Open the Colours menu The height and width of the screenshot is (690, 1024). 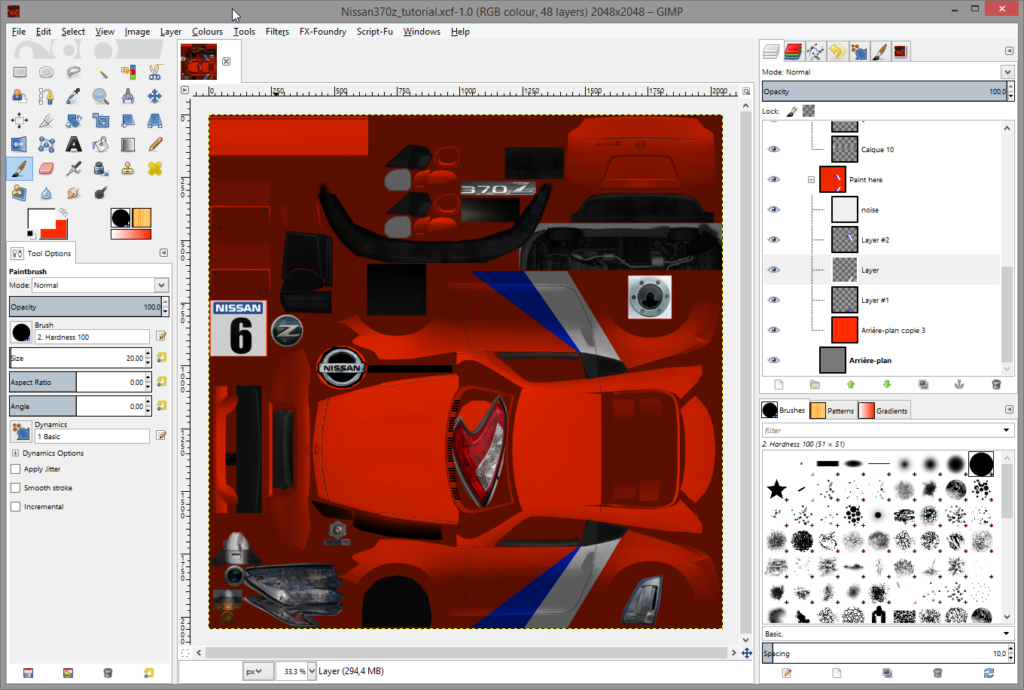[207, 31]
